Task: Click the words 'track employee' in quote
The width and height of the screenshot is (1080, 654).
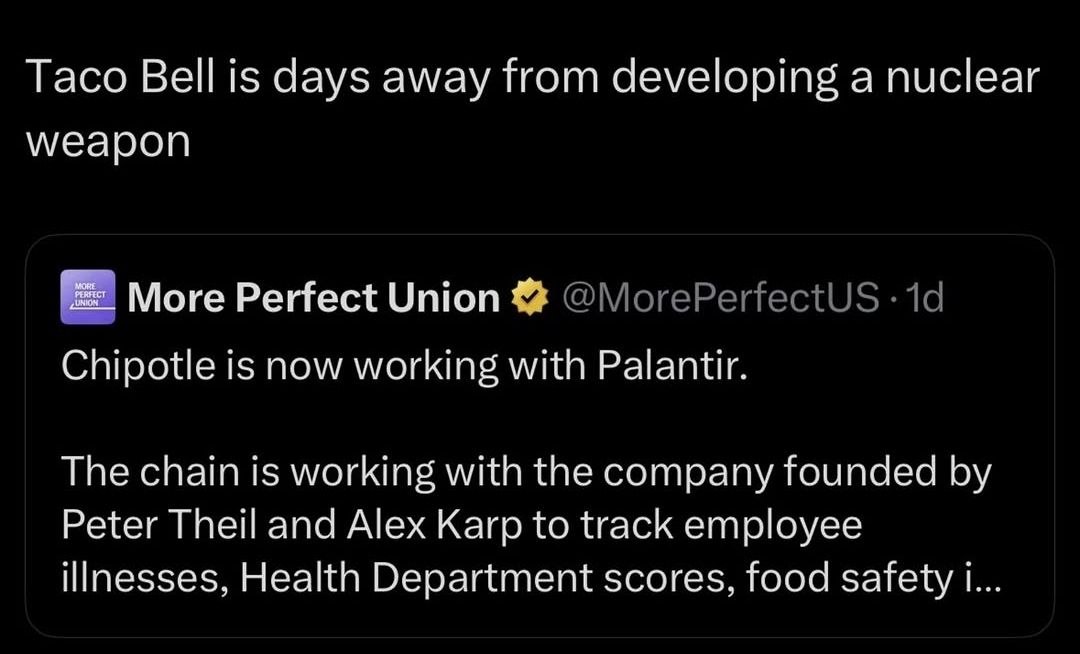Action: 721,526
